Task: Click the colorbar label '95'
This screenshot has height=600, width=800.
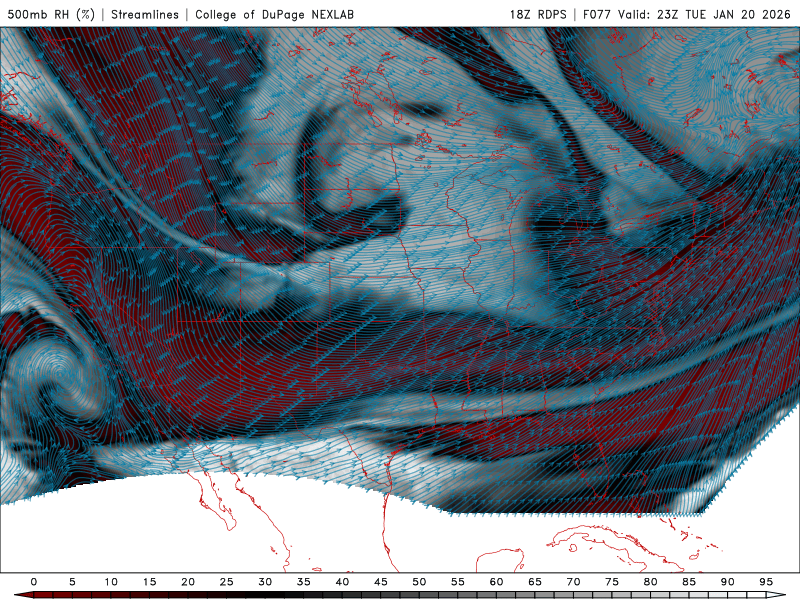Action: 766,582
